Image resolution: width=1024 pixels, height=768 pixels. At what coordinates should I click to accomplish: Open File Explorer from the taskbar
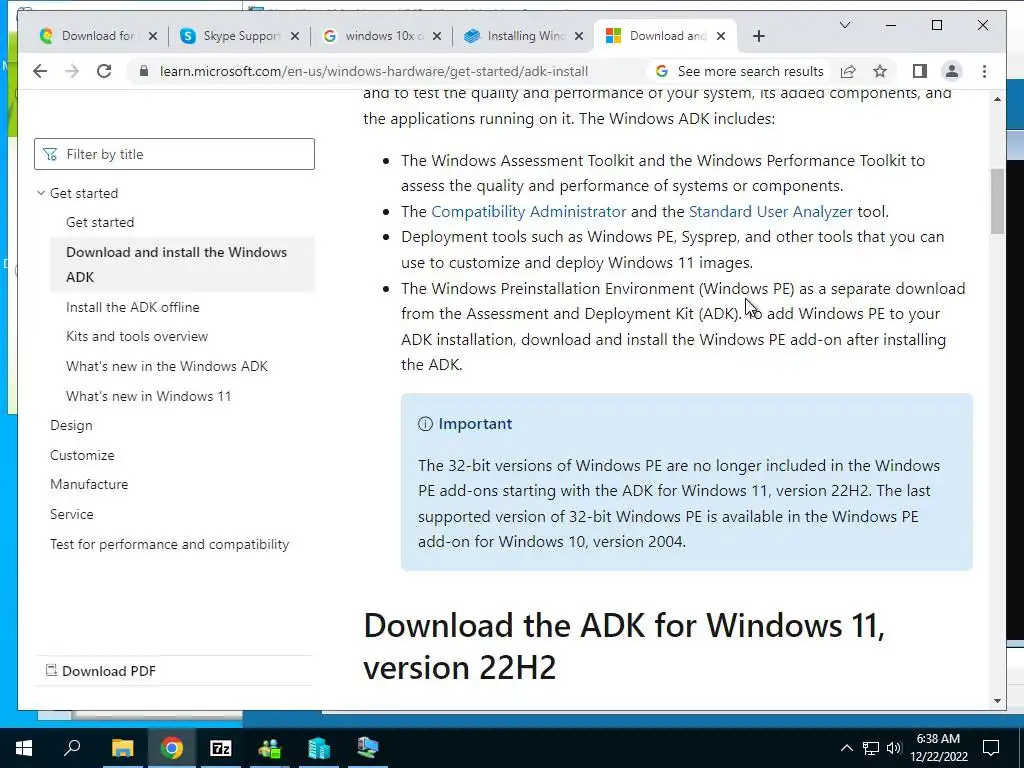click(122, 748)
